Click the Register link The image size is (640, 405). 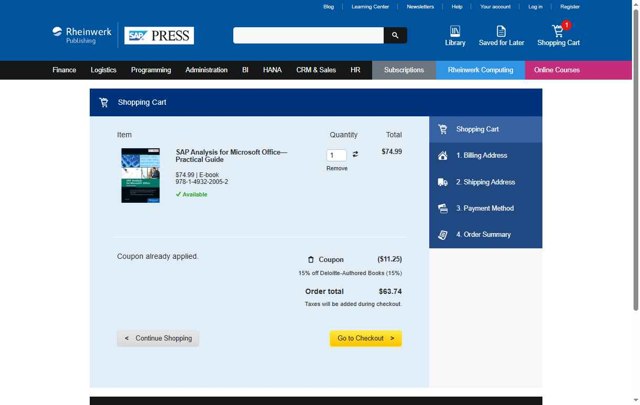click(x=570, y=7)
